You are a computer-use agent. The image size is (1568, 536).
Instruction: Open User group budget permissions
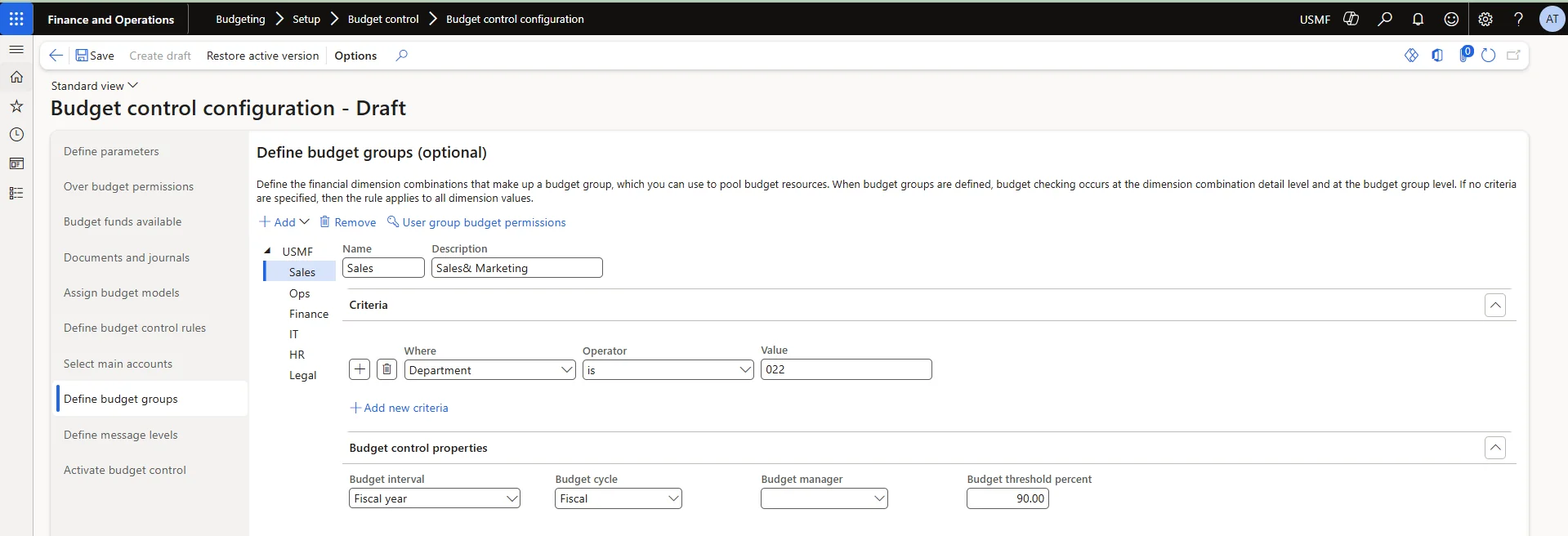coord(476,222)
